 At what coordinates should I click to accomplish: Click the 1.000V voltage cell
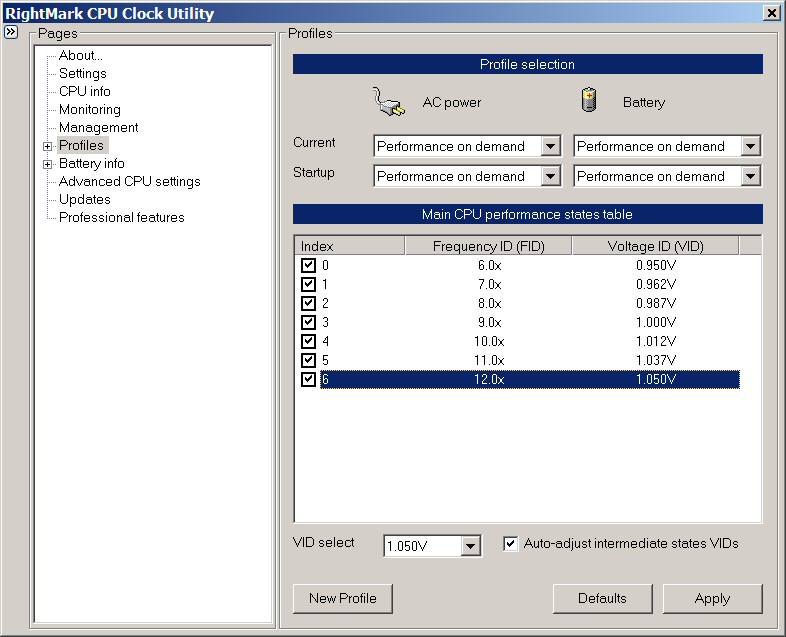[x=656, y=322]
